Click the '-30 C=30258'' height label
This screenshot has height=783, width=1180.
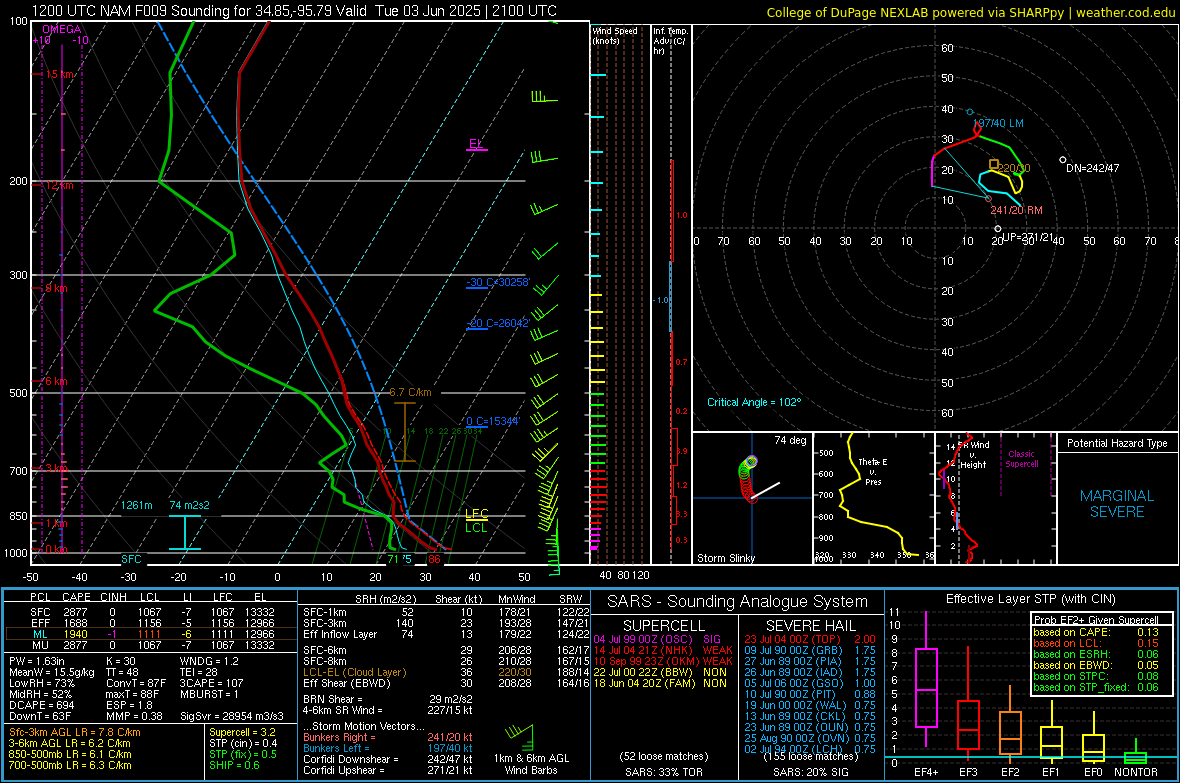(498, 282)
